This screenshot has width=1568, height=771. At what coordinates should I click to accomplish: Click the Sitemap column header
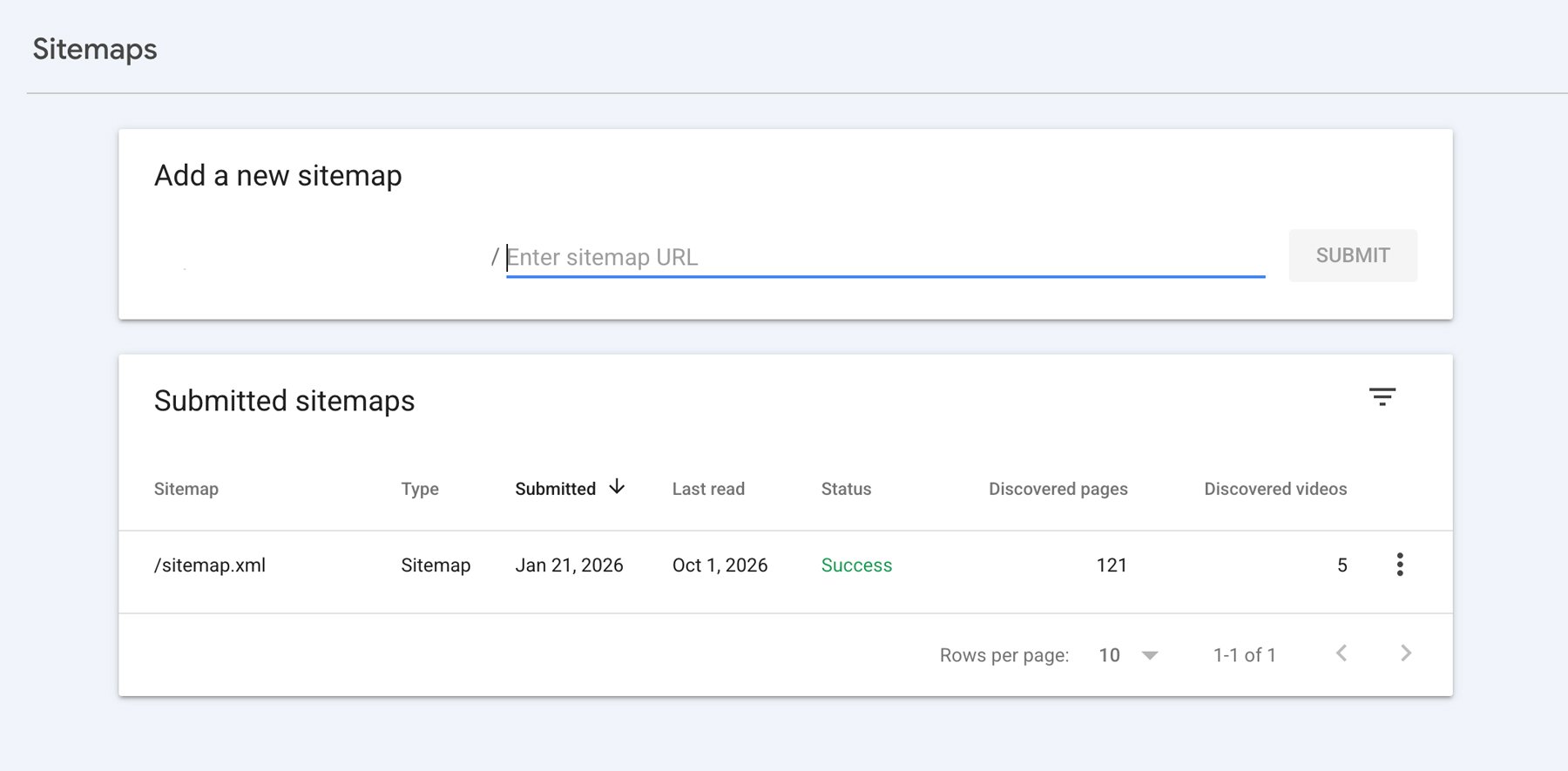click(186, 489)
